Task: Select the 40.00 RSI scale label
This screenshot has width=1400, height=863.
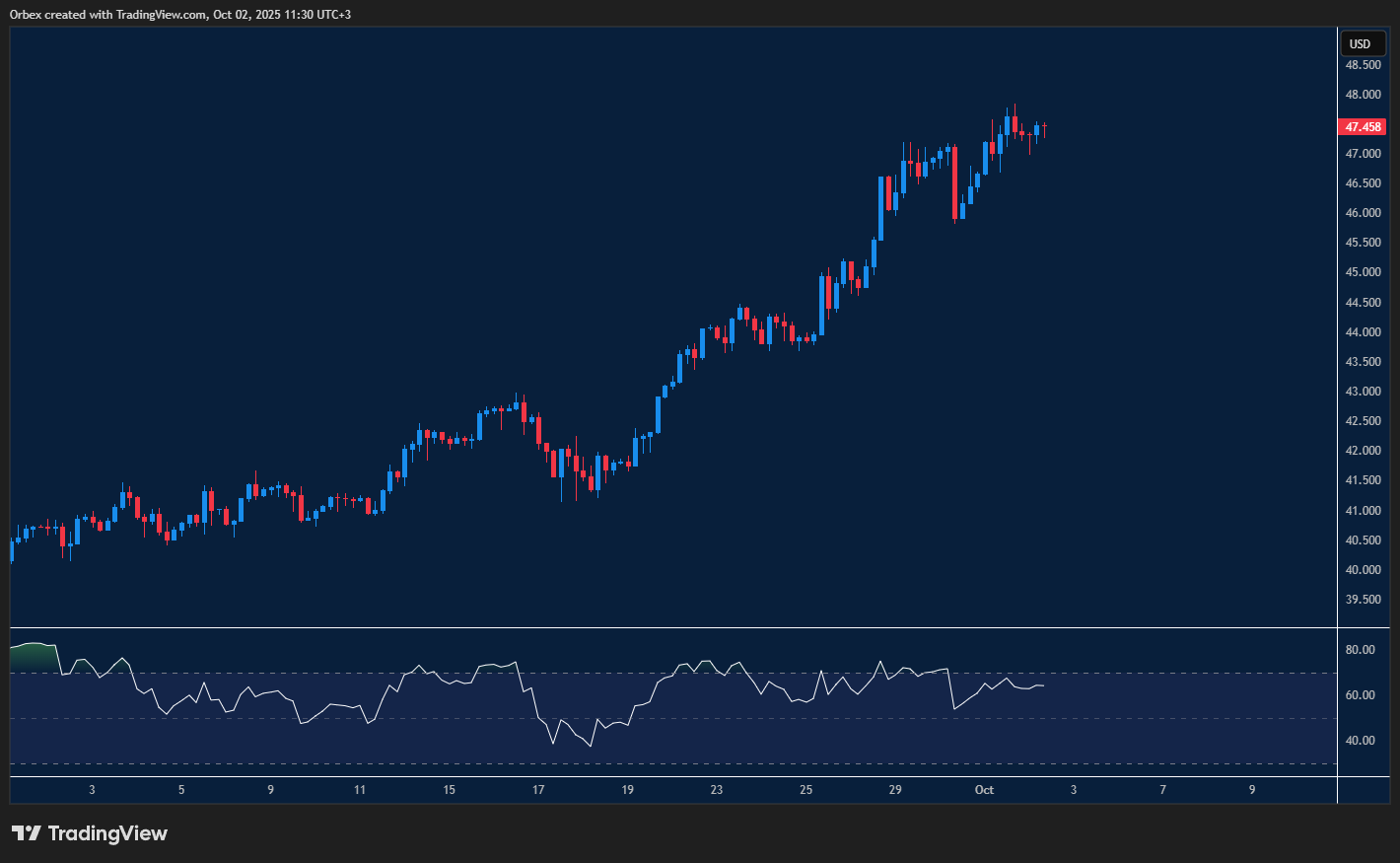Action: pyautogui.click(x=1360, y=741)
